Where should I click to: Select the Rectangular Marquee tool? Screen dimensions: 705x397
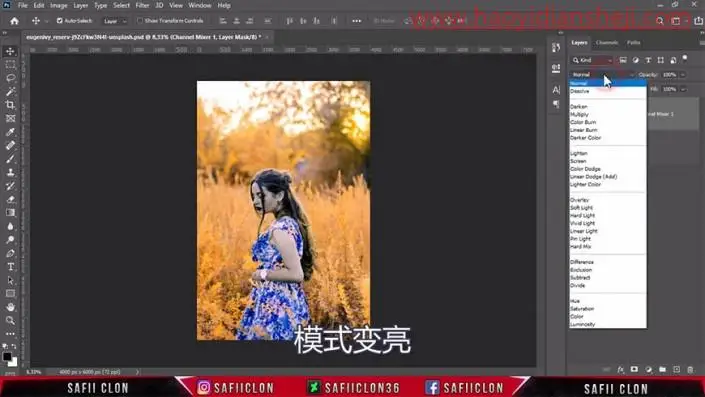click(x=10, y=65)
